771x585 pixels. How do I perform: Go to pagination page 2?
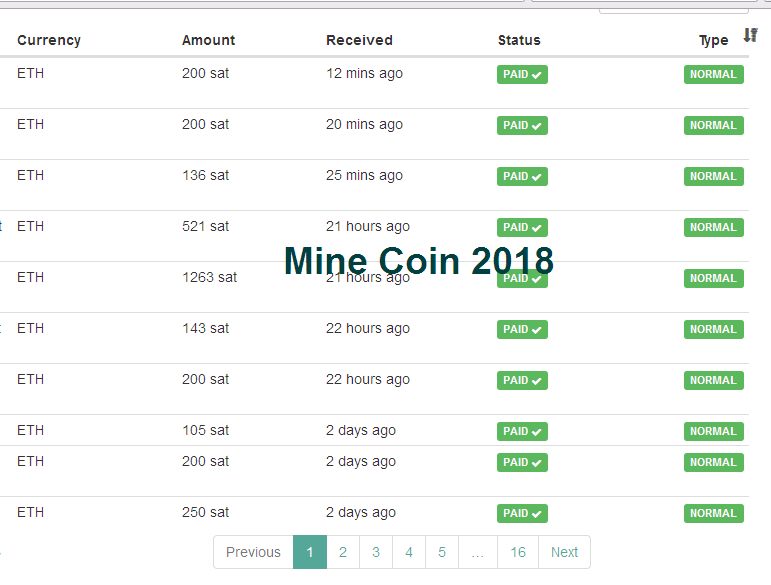point(343,552)
